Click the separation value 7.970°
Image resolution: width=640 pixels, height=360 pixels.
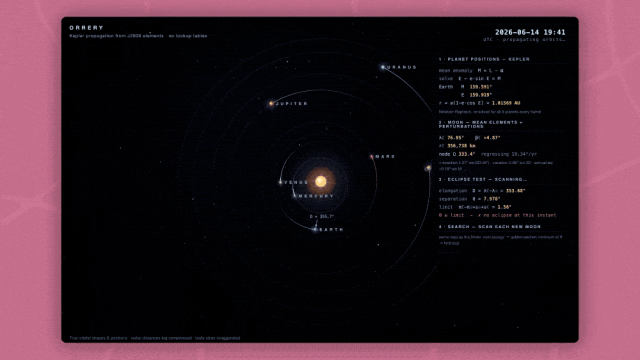point(492,199)
